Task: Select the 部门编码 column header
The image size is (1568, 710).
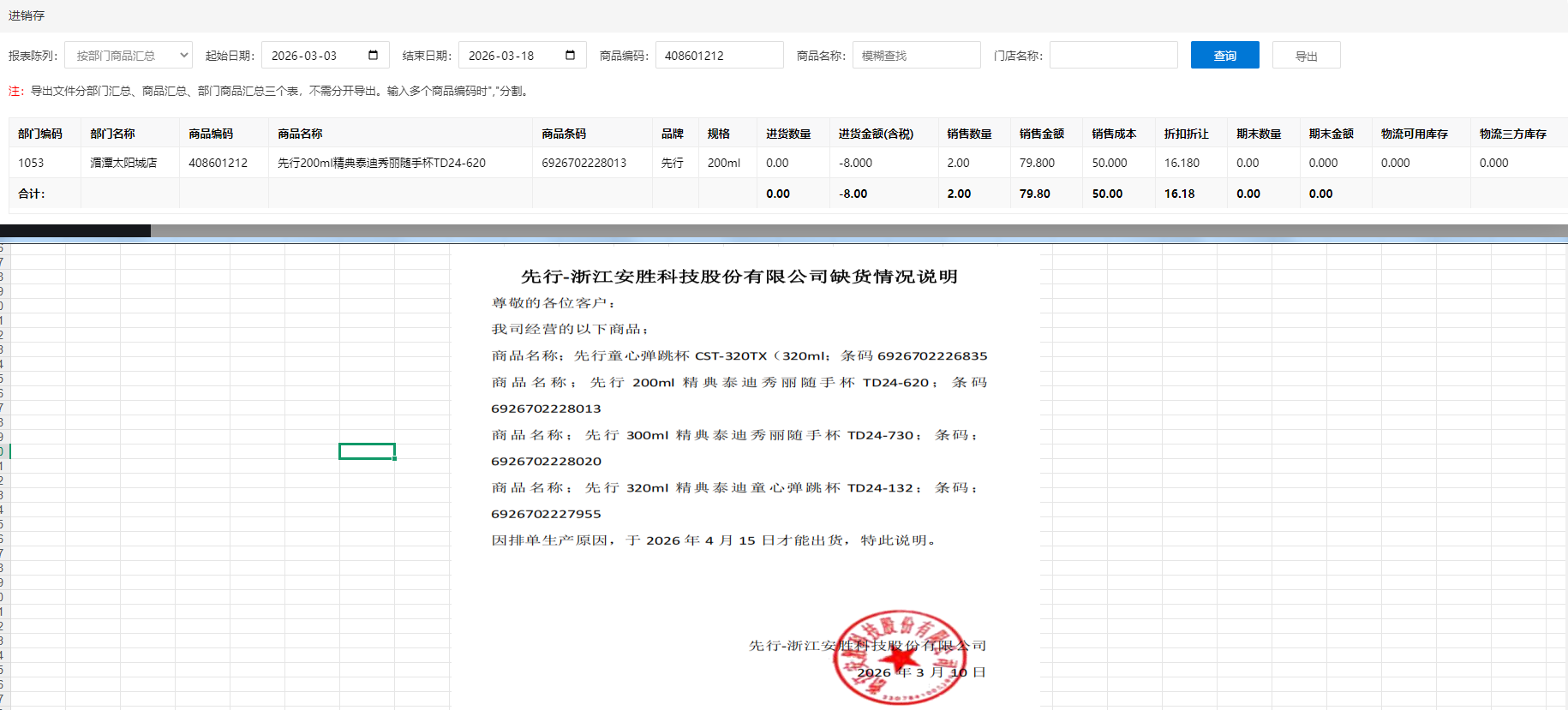Action: pos(40,134)
